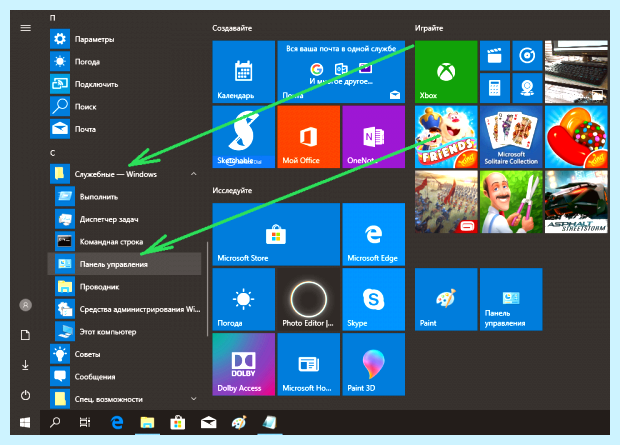The width and height of the screenshot is (620, 445).
Task: Open the OneNote tile
Action: [374, 136]
